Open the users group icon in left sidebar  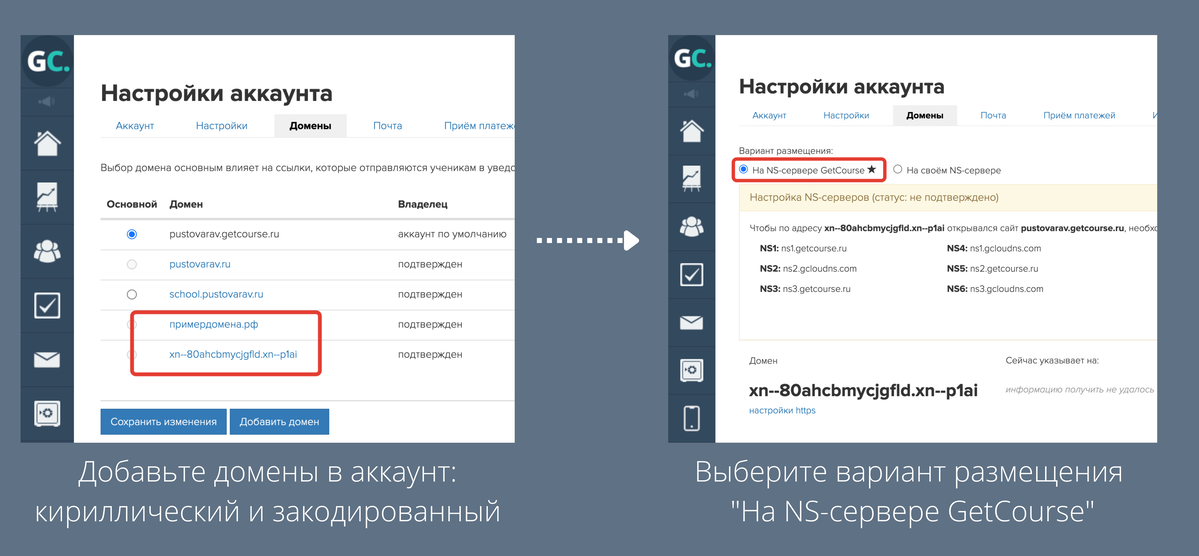[x=47, y=251]
